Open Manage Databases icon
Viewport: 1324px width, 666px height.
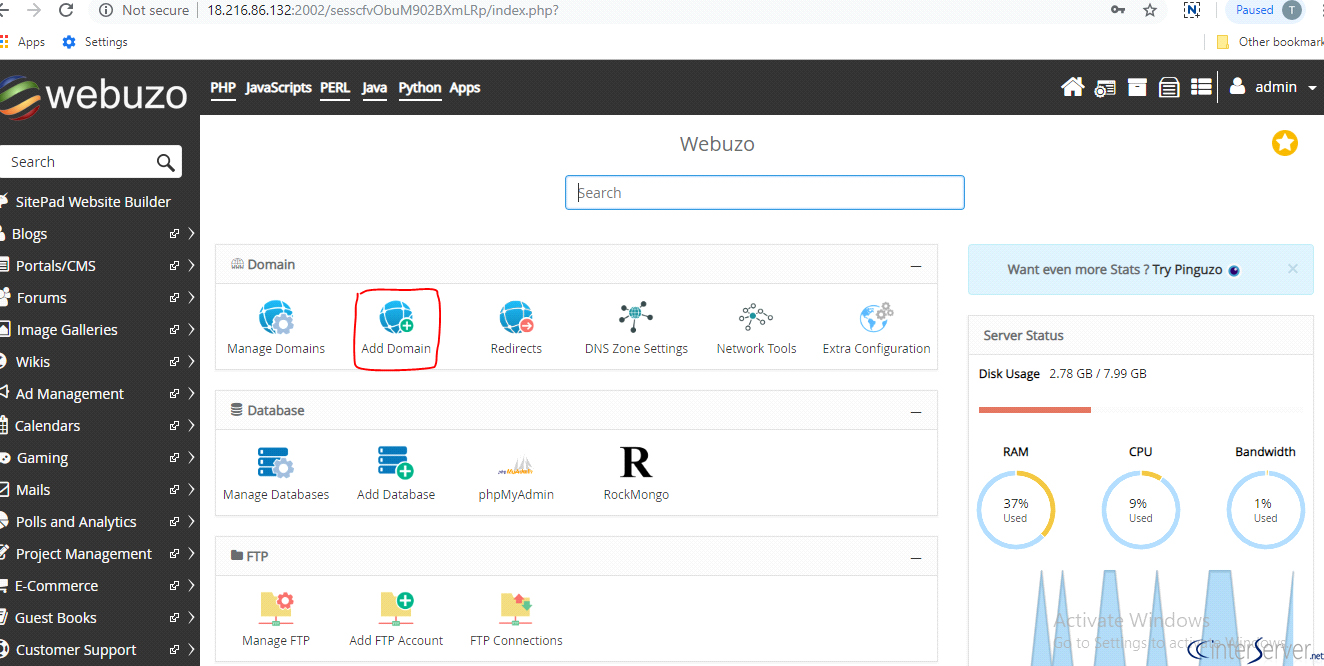click(x=276, y=464)
